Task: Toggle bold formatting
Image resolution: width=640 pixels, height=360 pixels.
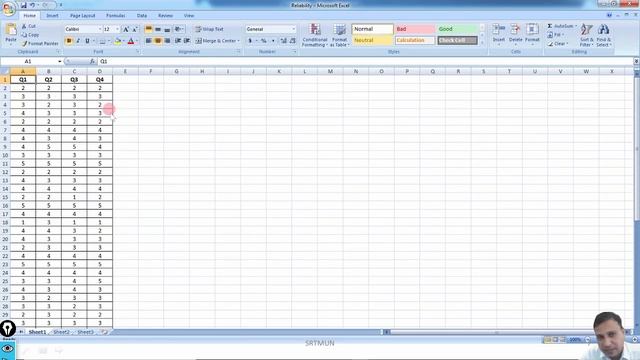Action: coord(69,41)
